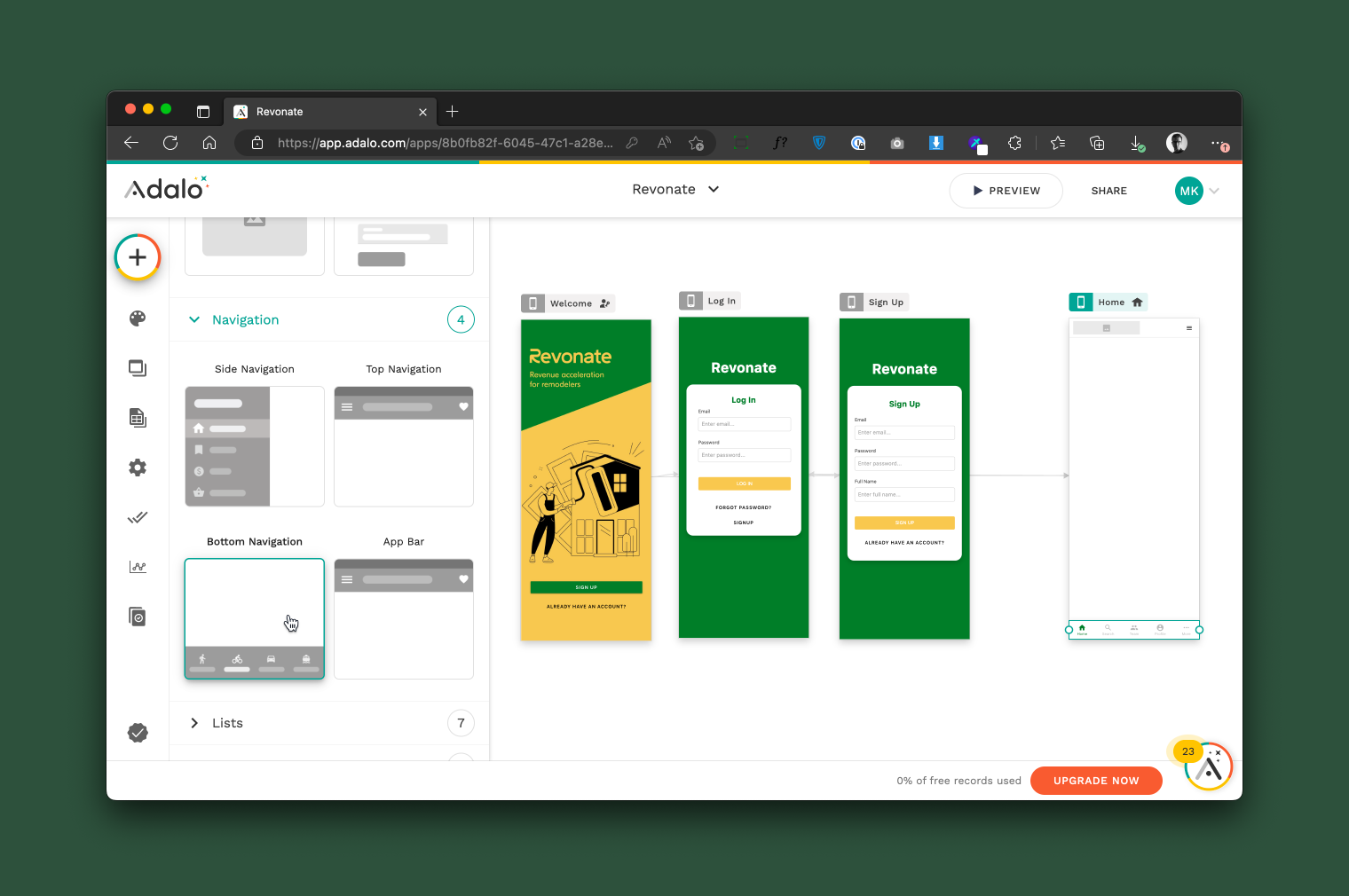The width and height of the screenshot is (1349, 896).
Task: Select the Sign Up screen label
Action: point(874,302)
